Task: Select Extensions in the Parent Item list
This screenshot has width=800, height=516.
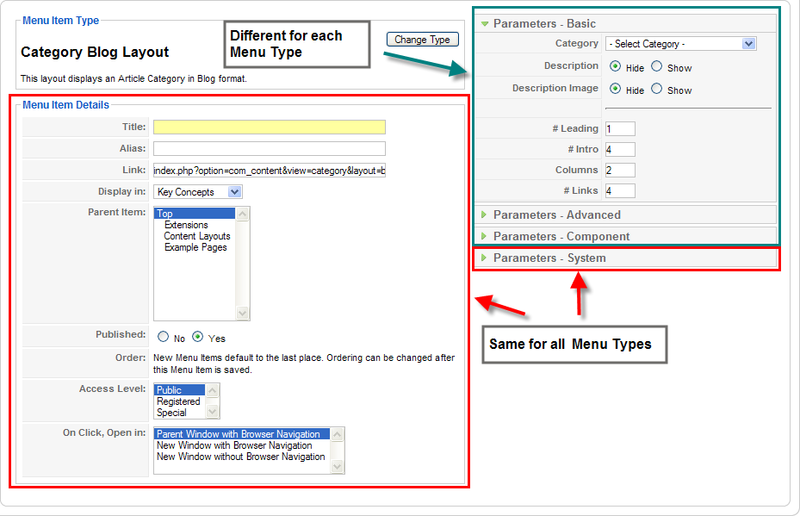Action: pyautogui.click(x=186, y=225)
